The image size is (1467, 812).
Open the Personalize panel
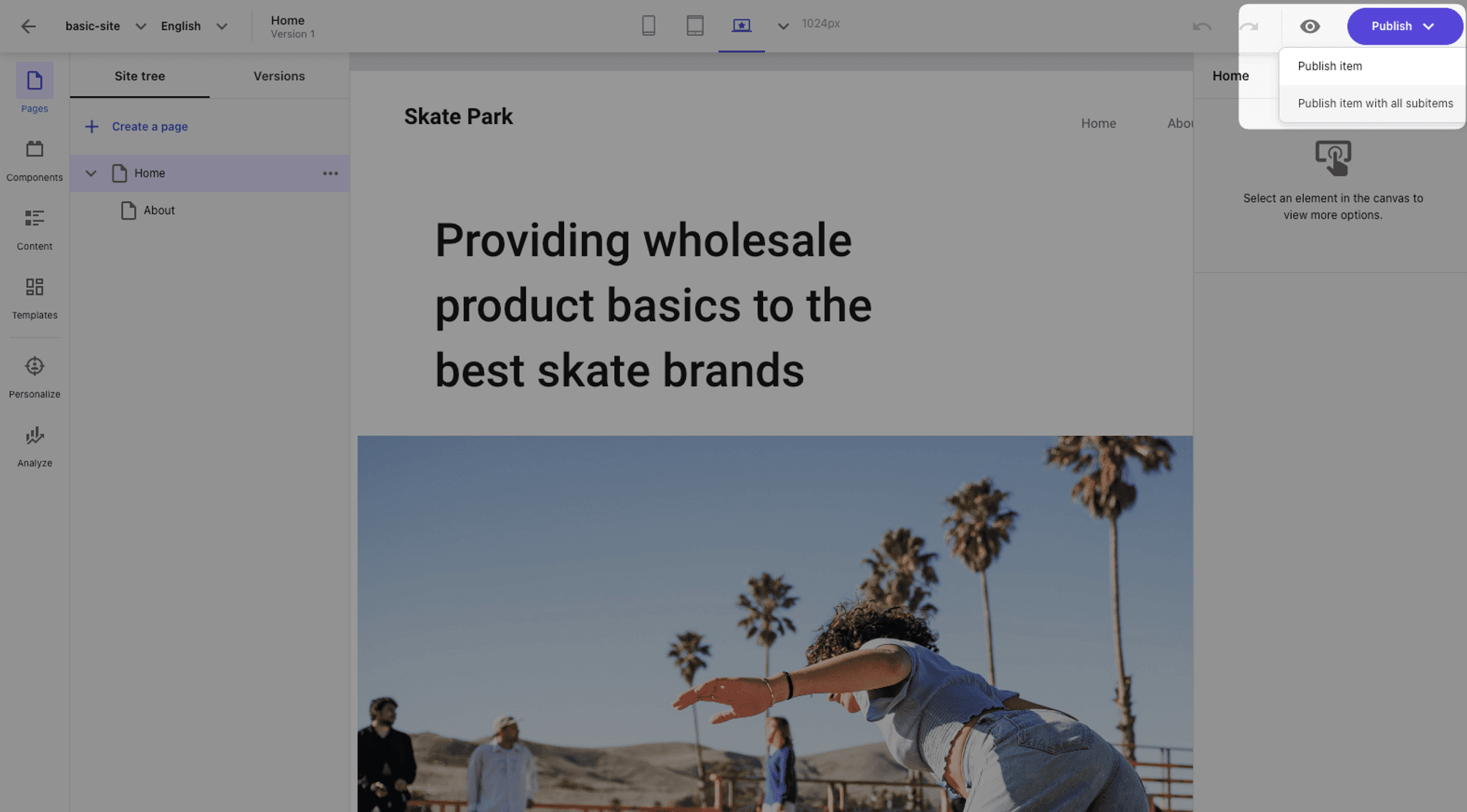click(34, 376)
